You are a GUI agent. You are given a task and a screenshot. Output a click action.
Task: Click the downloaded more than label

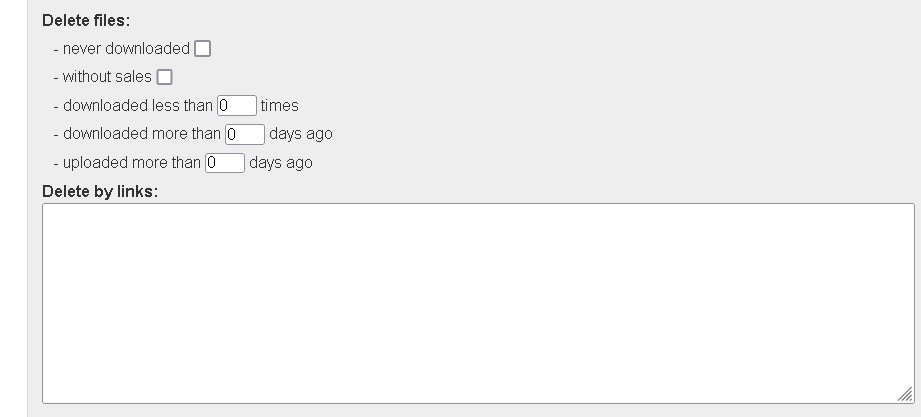tap(142, 134)
